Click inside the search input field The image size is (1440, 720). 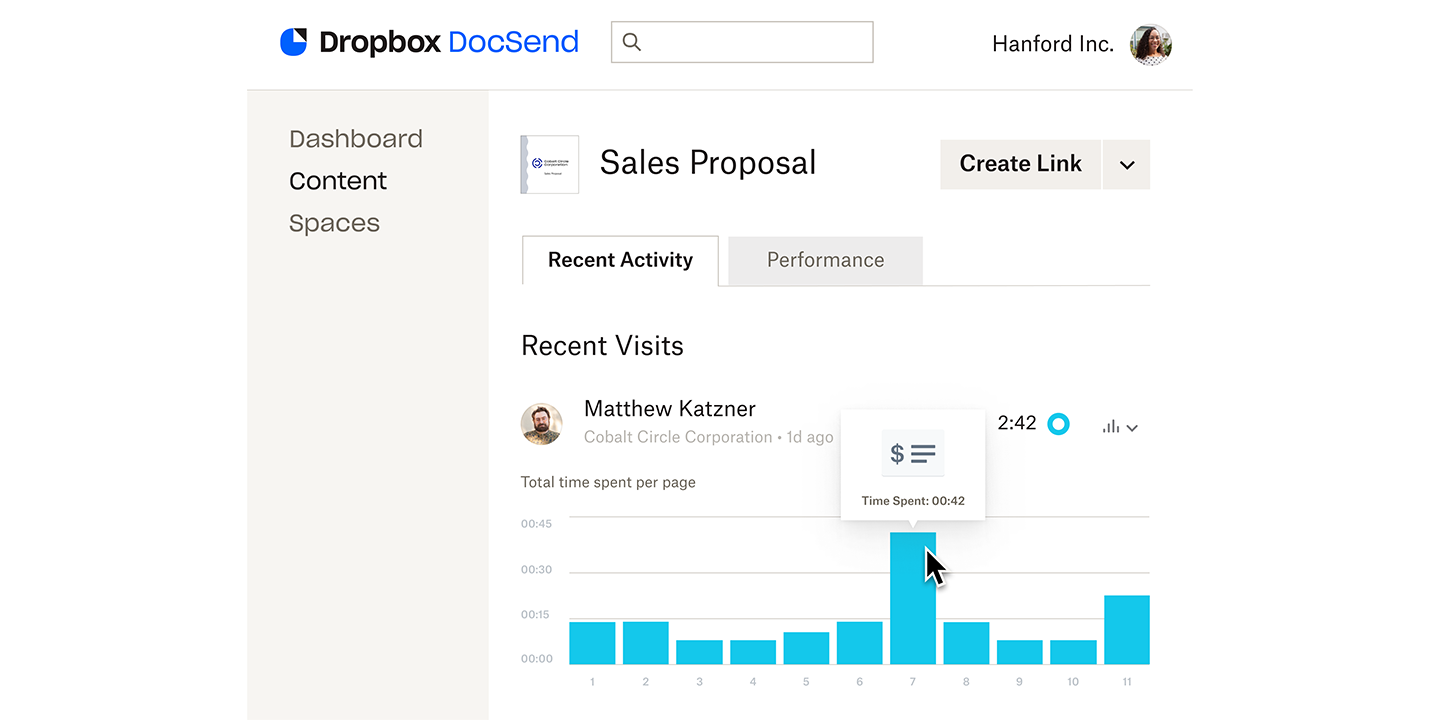(755, 42)
